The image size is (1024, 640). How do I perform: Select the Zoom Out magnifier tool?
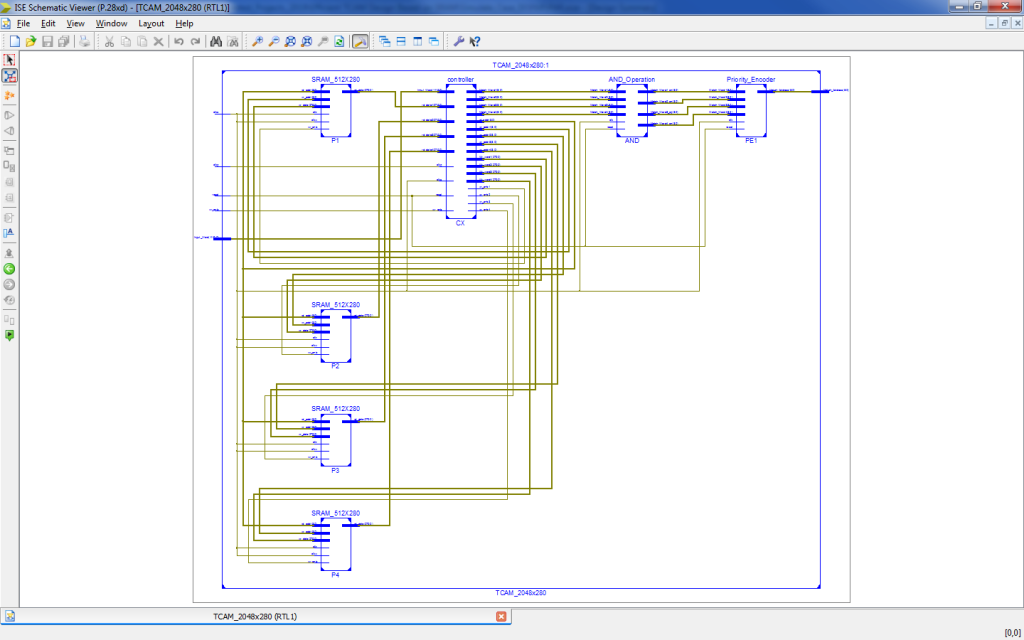[273, 41]
